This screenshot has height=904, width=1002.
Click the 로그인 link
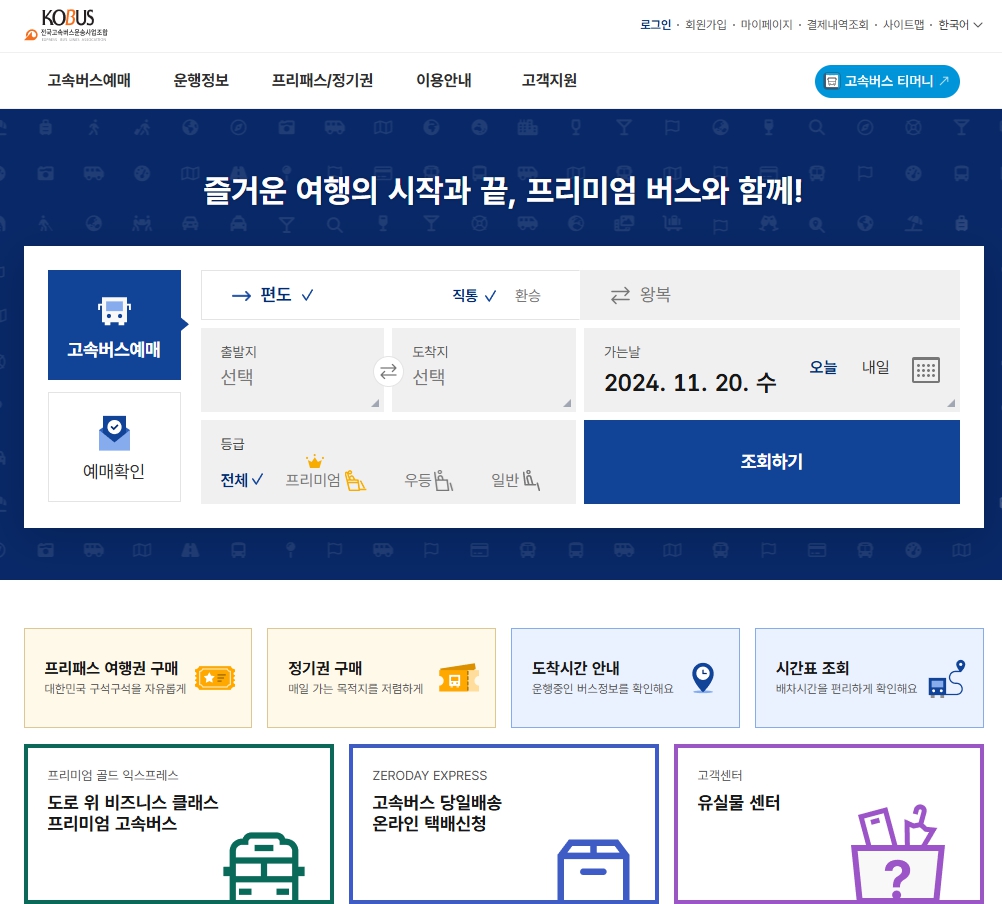(656, 22)
